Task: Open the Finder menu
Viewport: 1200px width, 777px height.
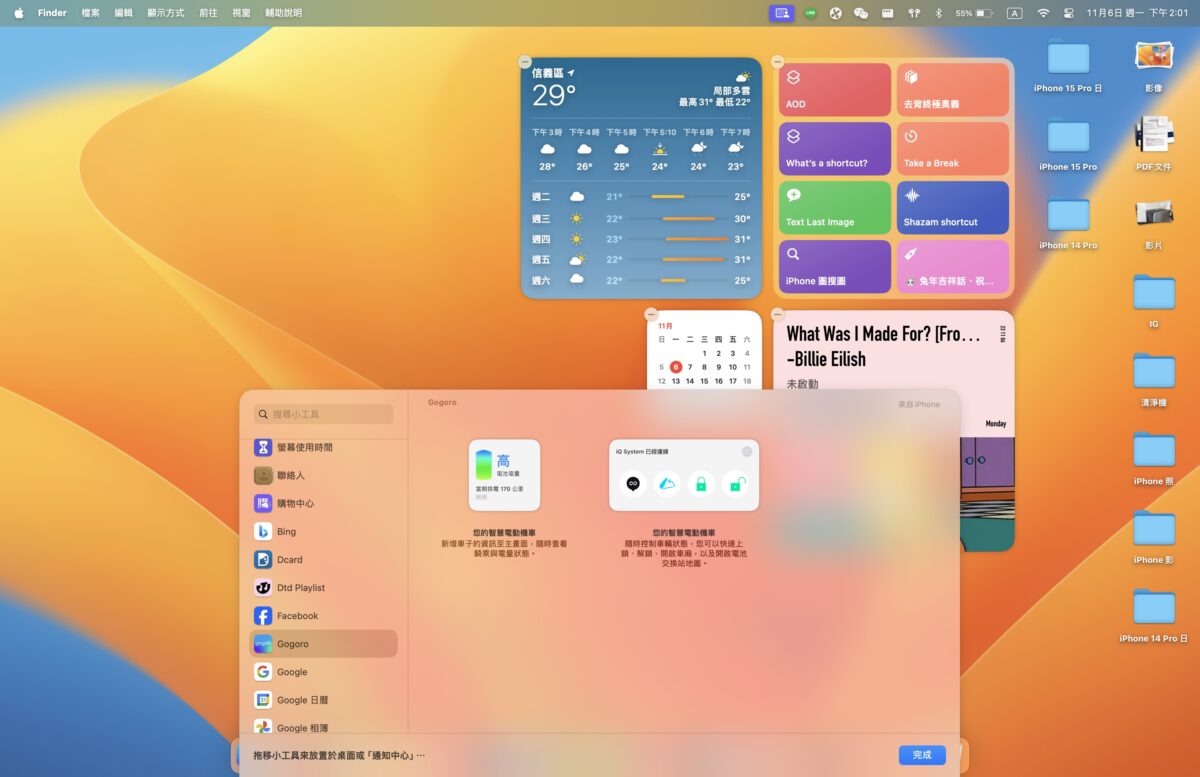Action: tap(52, 13)
